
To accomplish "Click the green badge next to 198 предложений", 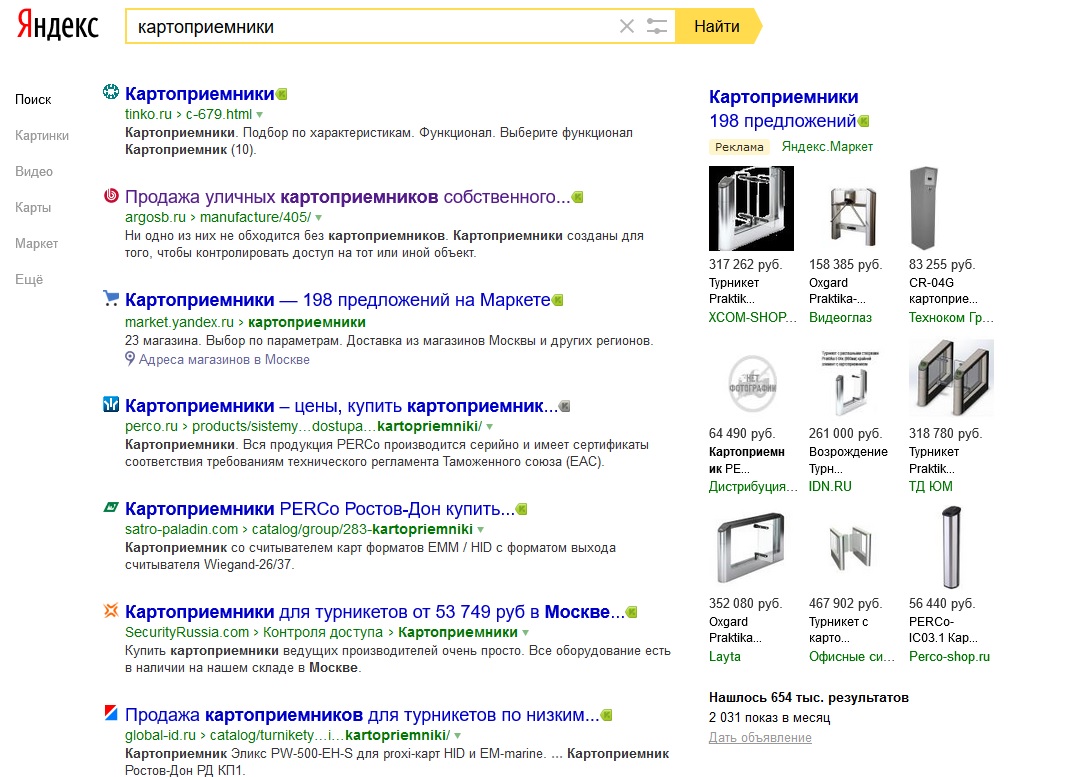I will pos(864,122).
